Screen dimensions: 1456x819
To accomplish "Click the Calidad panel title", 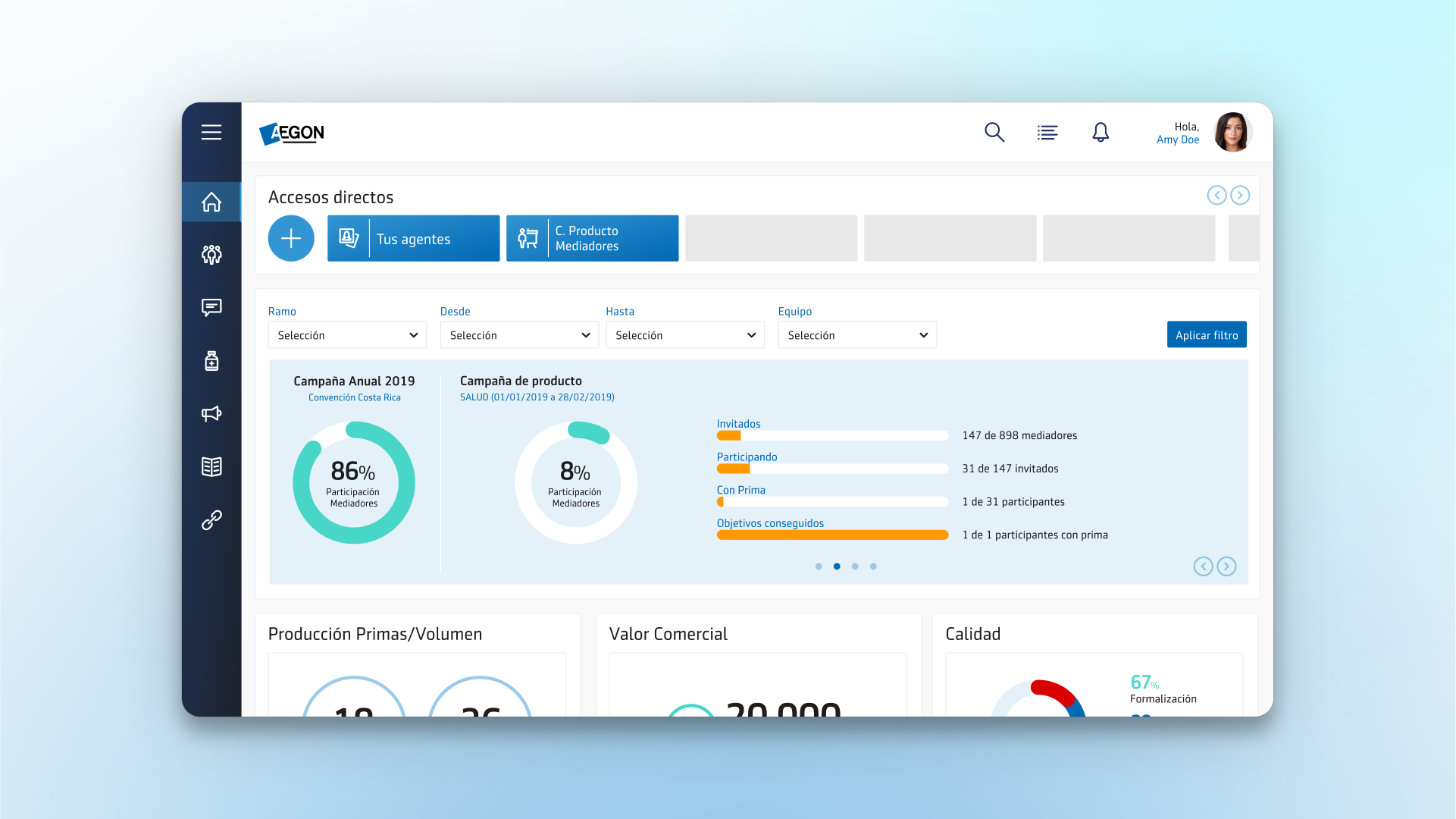I will coord(973,634).
